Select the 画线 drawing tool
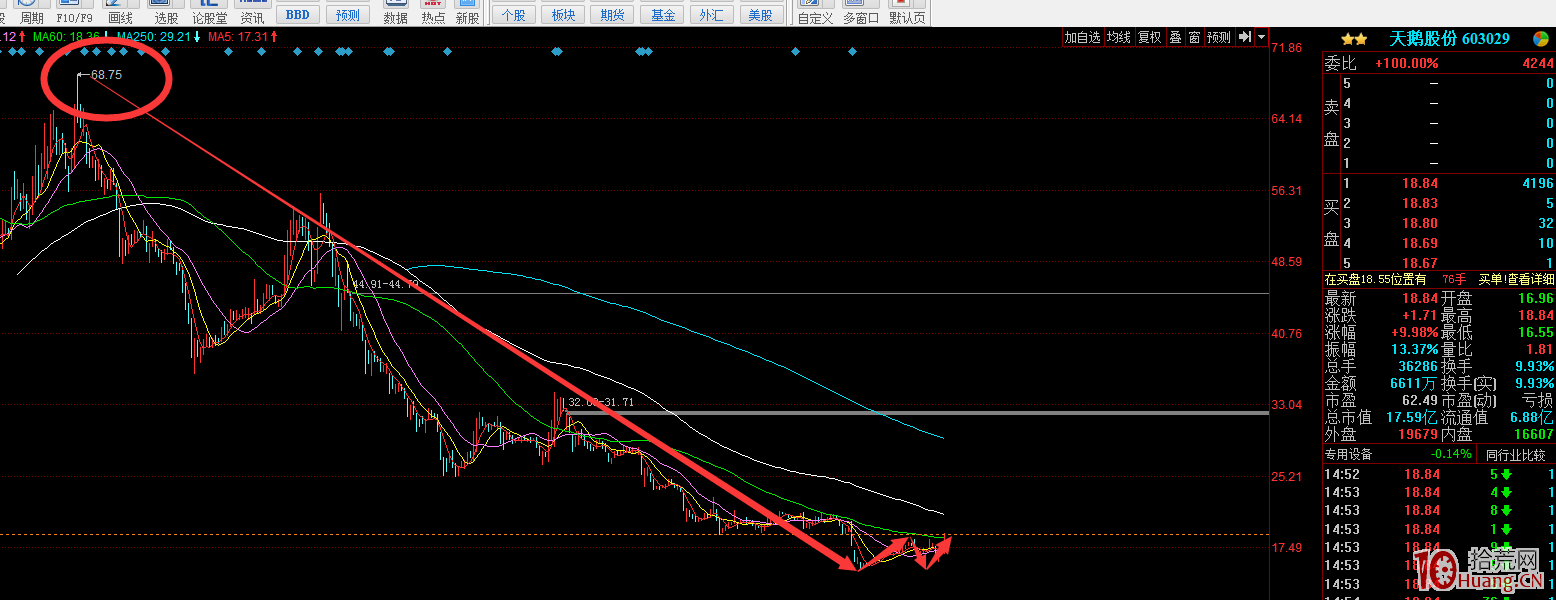This screenshot has width=1556, height=600. [120, 13]
